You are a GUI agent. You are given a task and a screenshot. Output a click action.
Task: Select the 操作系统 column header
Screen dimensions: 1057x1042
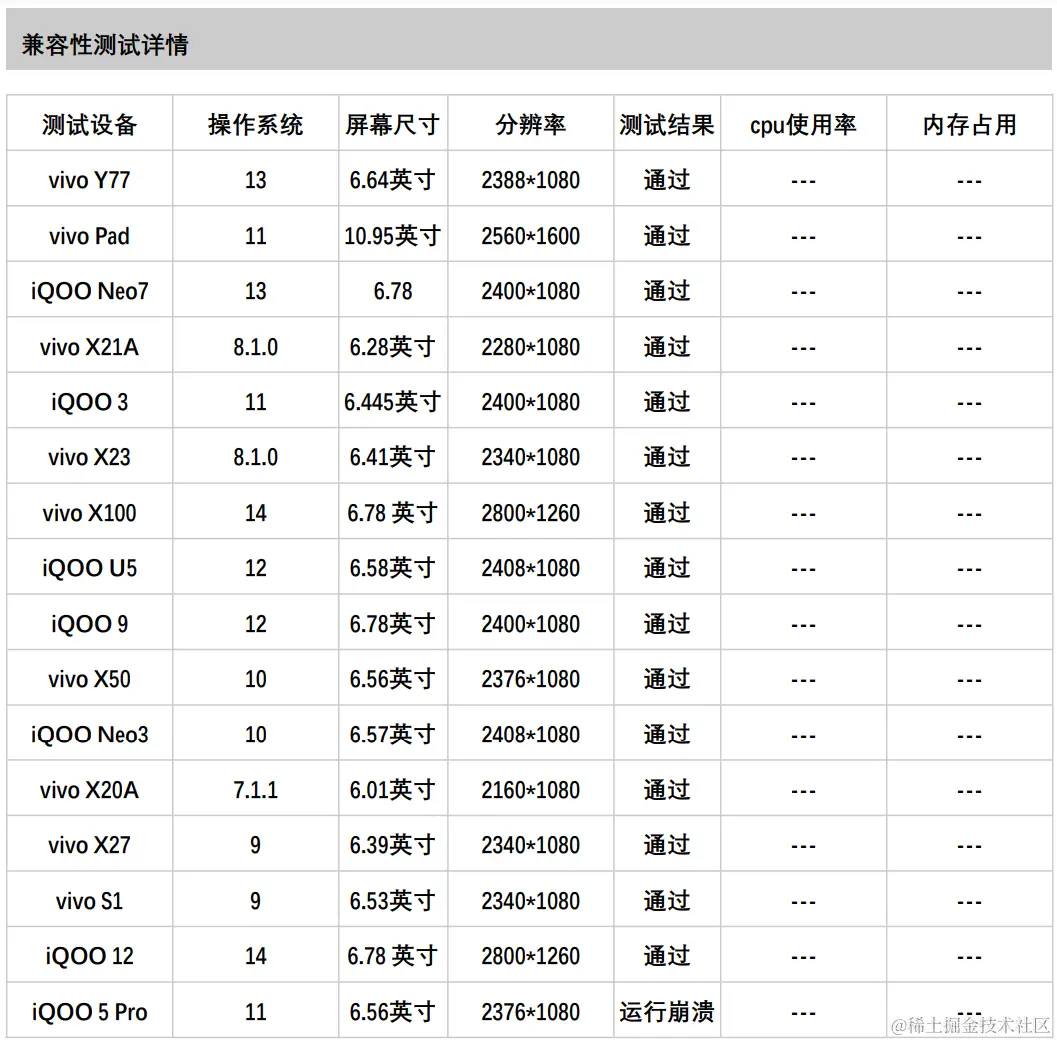pyautogui.click(x=255, y=125)
